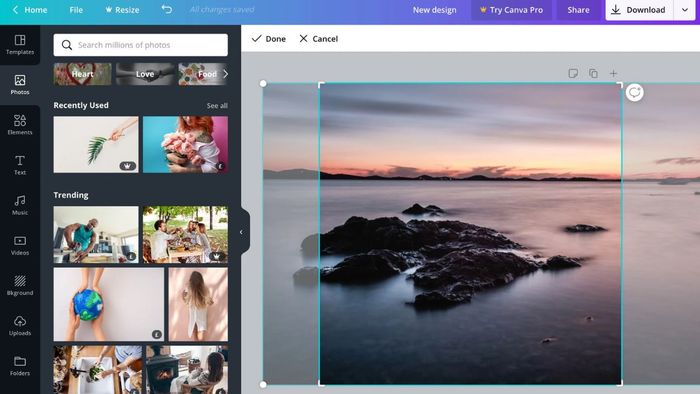
Task: Start a New design
Action: coord(434,10)
